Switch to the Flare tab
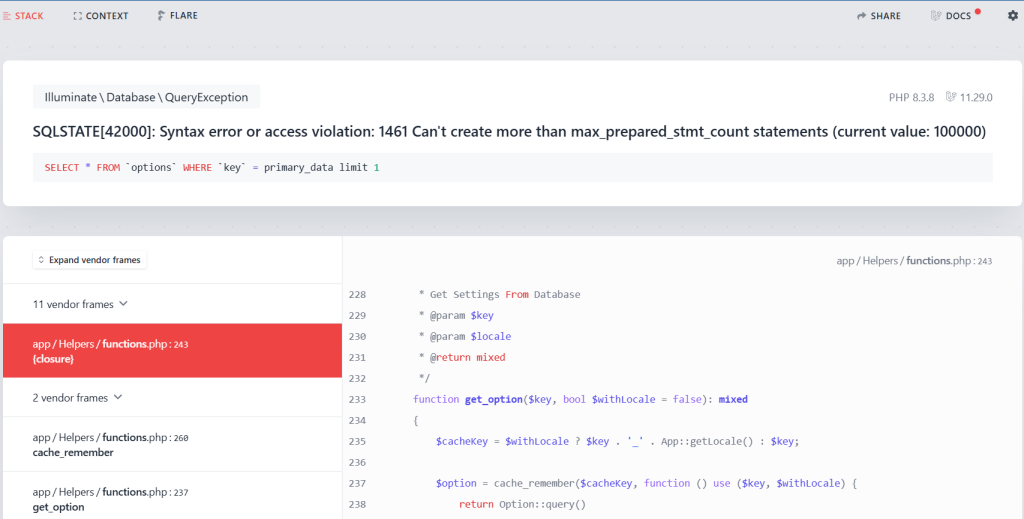 [178, 15]
